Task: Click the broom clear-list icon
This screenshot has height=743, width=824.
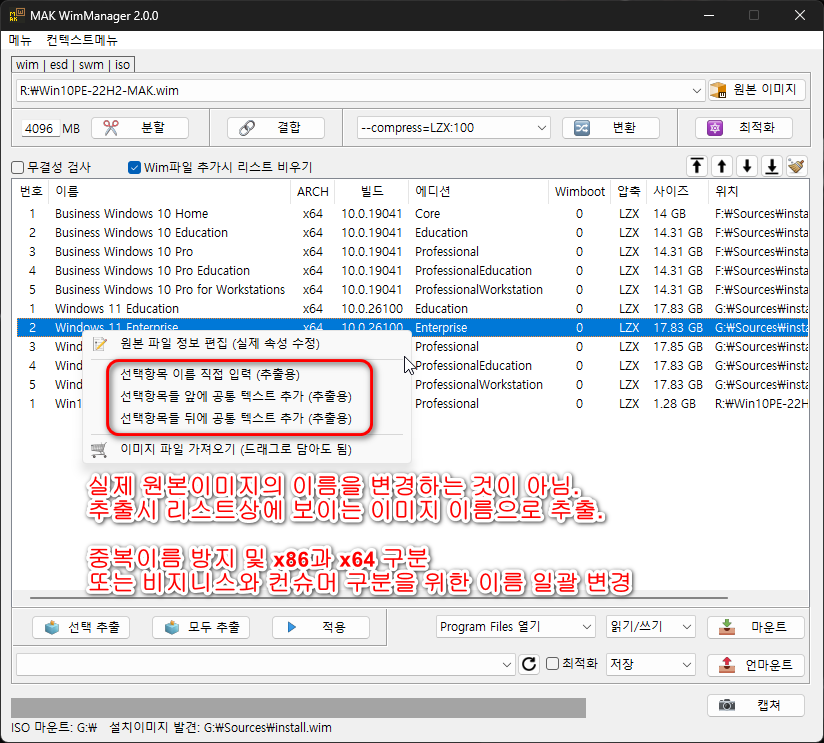Action: pyautogui.click(x=797, y=167)
